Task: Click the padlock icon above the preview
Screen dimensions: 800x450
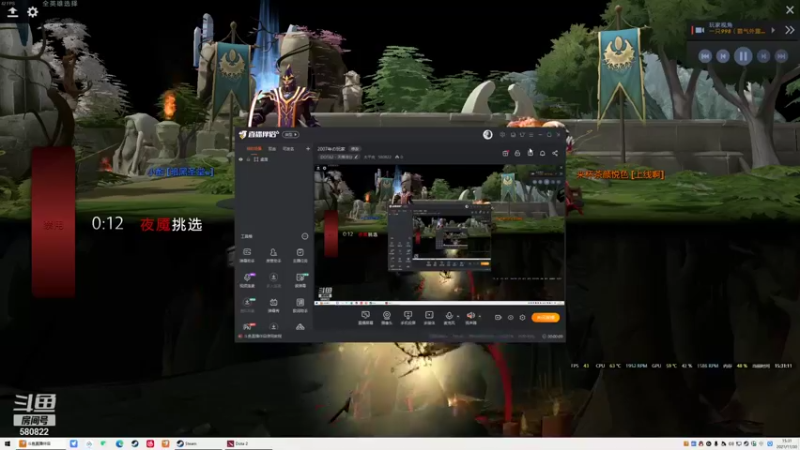Action: click(517, 154)
